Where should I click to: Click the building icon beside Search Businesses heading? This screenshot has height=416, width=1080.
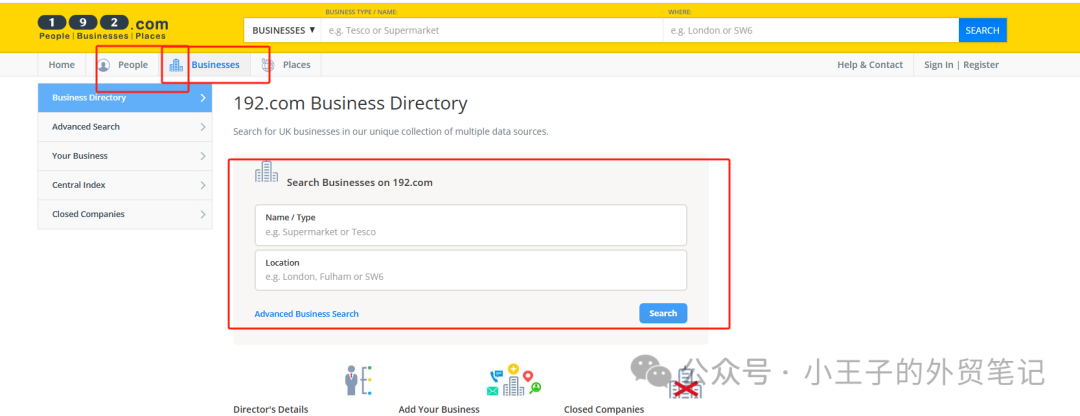tap(267, 171)
